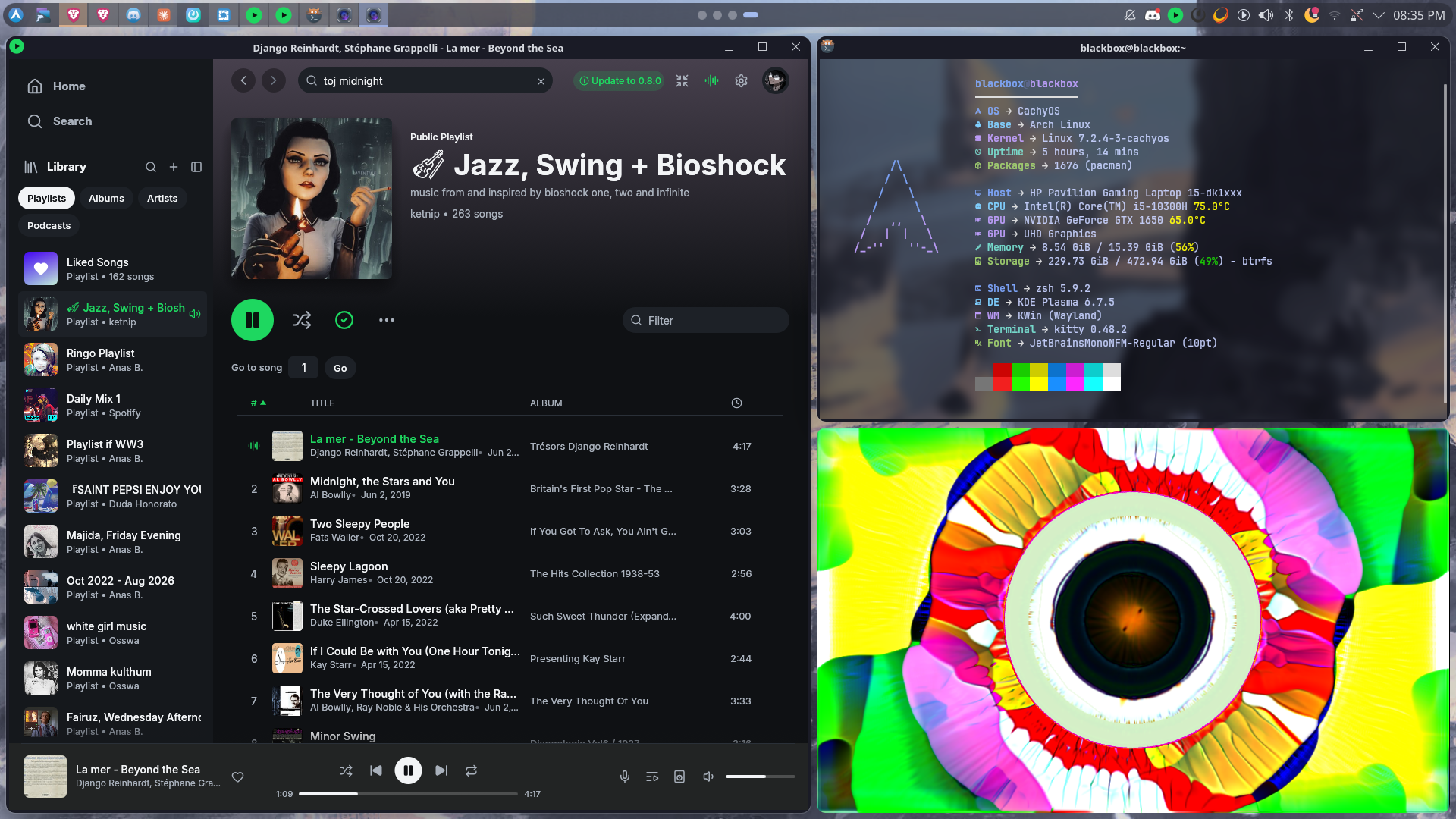Screen dimensions: 1456x819
Task: Like the current song with heart icon
Action: [x=237, y=777]
